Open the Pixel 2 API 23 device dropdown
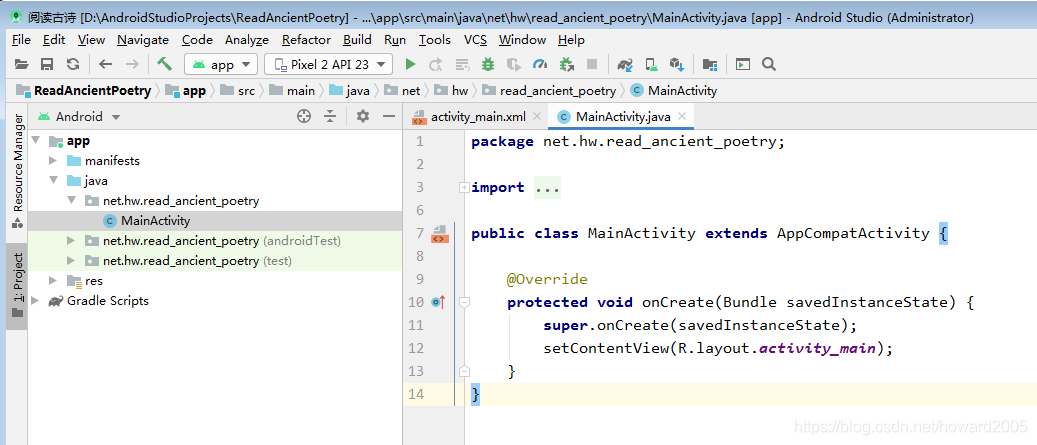Viewport: 1037px width, 445px height. (x=328, y=64)
